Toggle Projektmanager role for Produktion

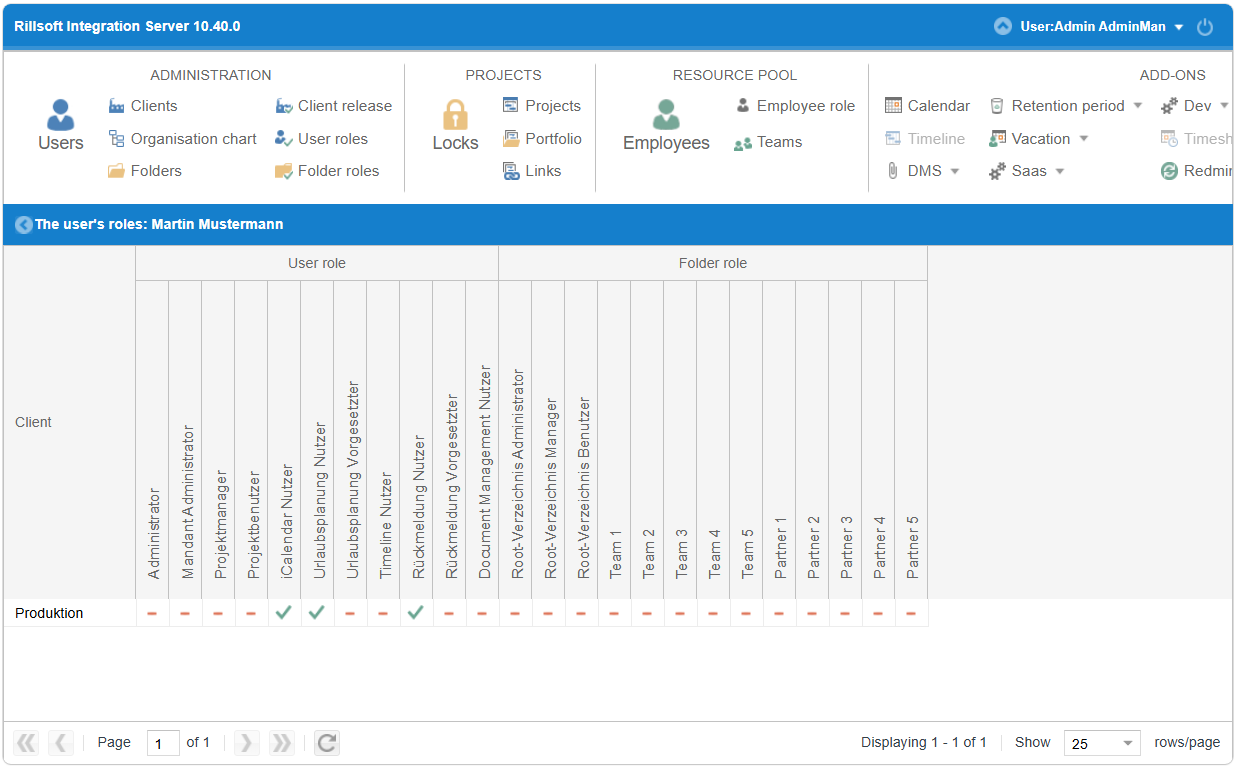pyautogui.click(x=218, y=613)
